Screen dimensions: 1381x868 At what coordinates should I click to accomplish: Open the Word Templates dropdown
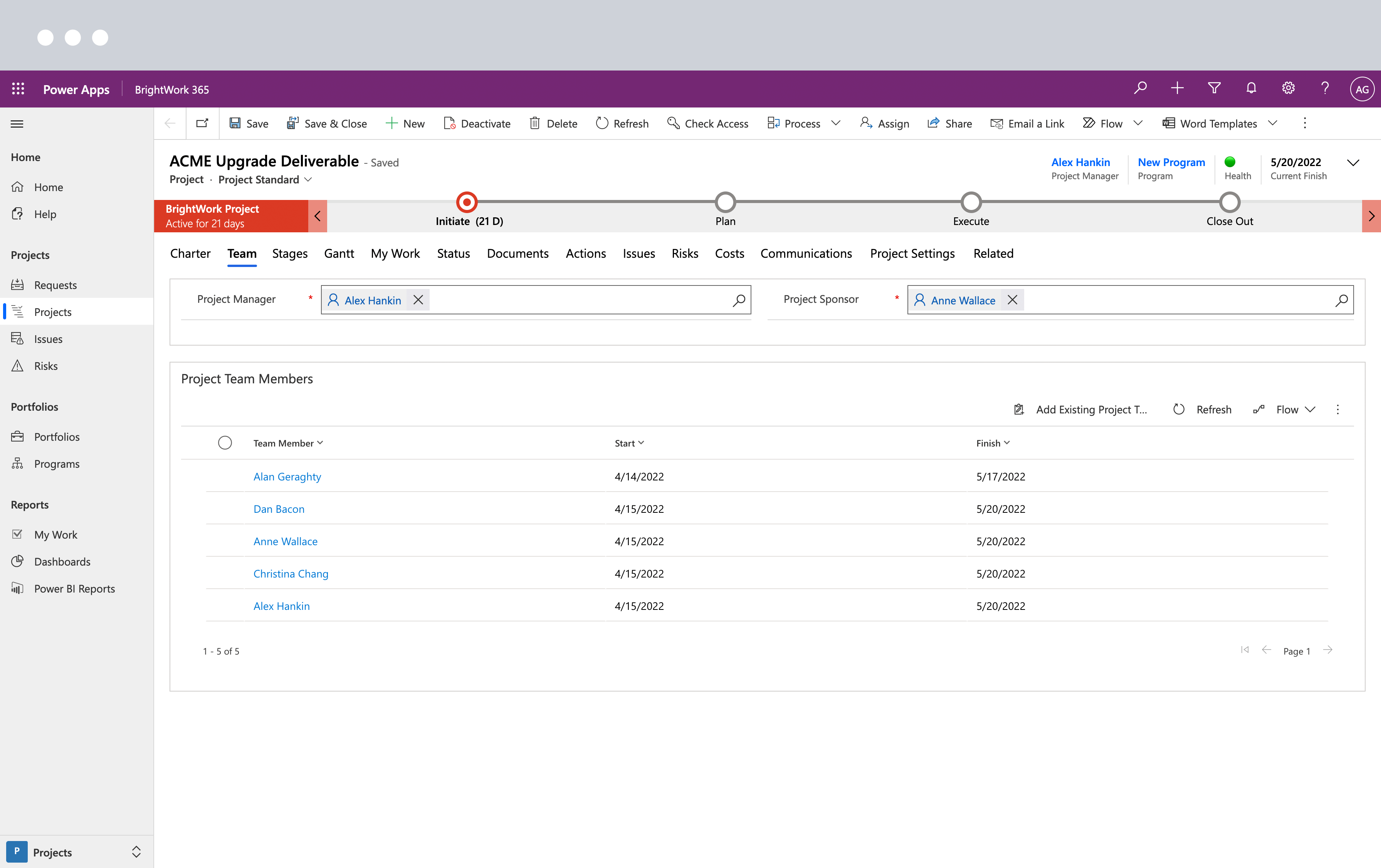(x=1273, y=123)
